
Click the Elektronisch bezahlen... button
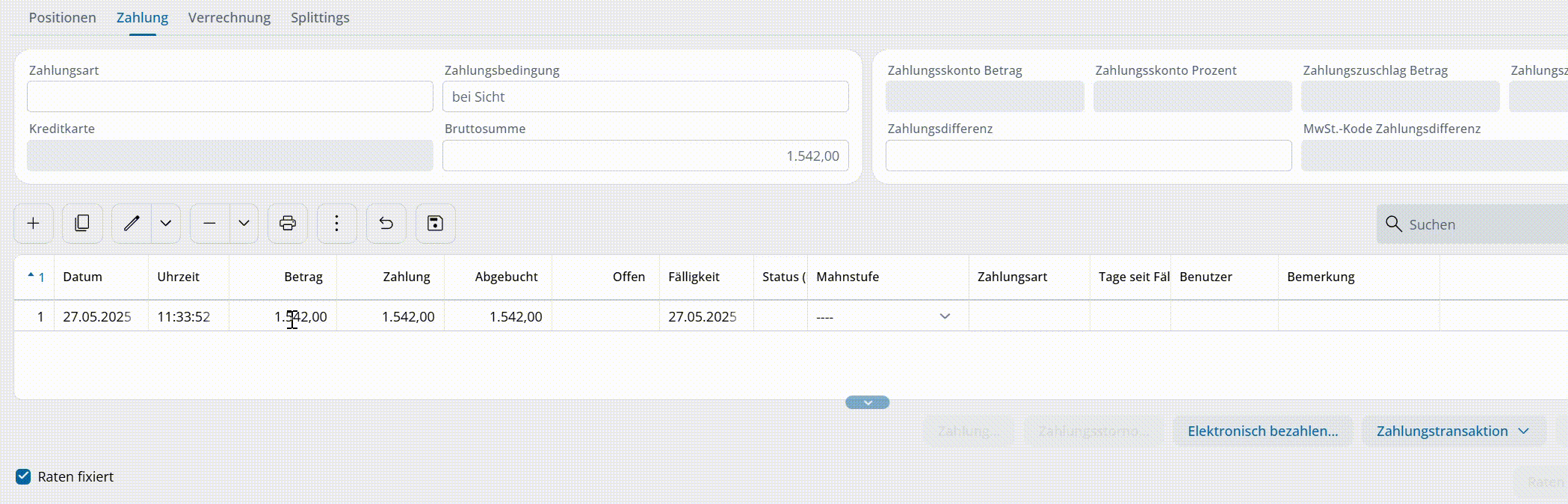click(x=1262, y=431)
